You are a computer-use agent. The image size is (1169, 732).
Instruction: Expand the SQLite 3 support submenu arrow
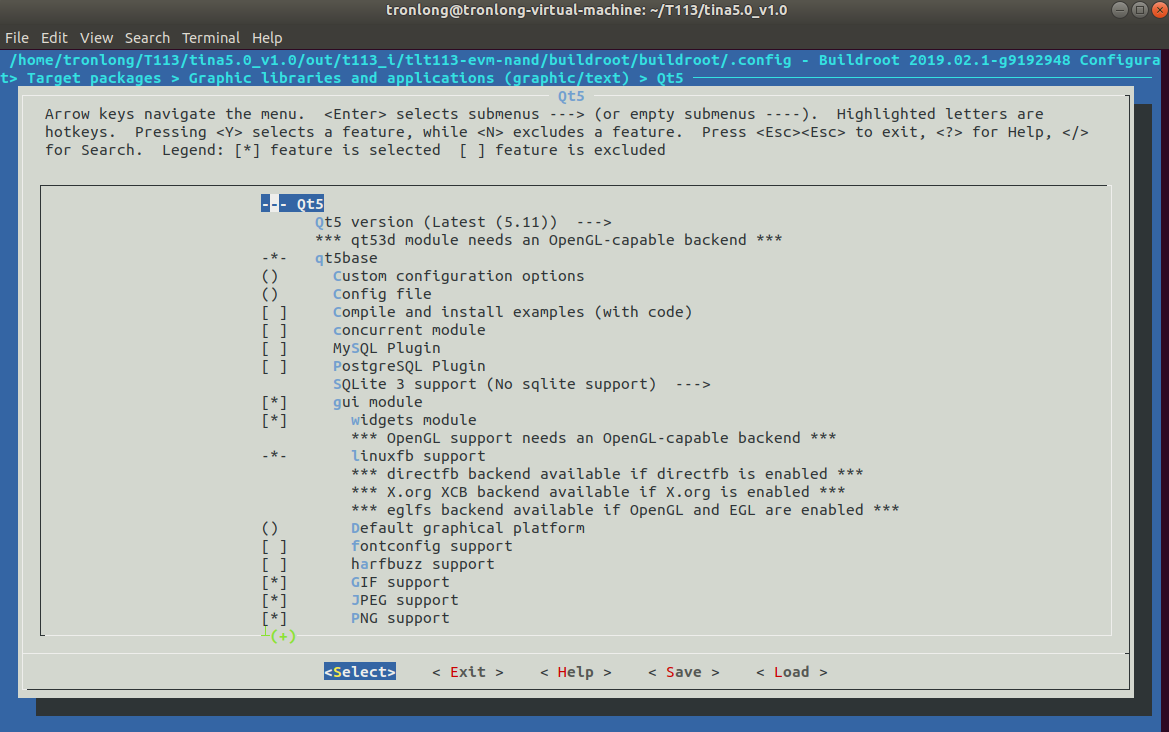pos(693,385)
